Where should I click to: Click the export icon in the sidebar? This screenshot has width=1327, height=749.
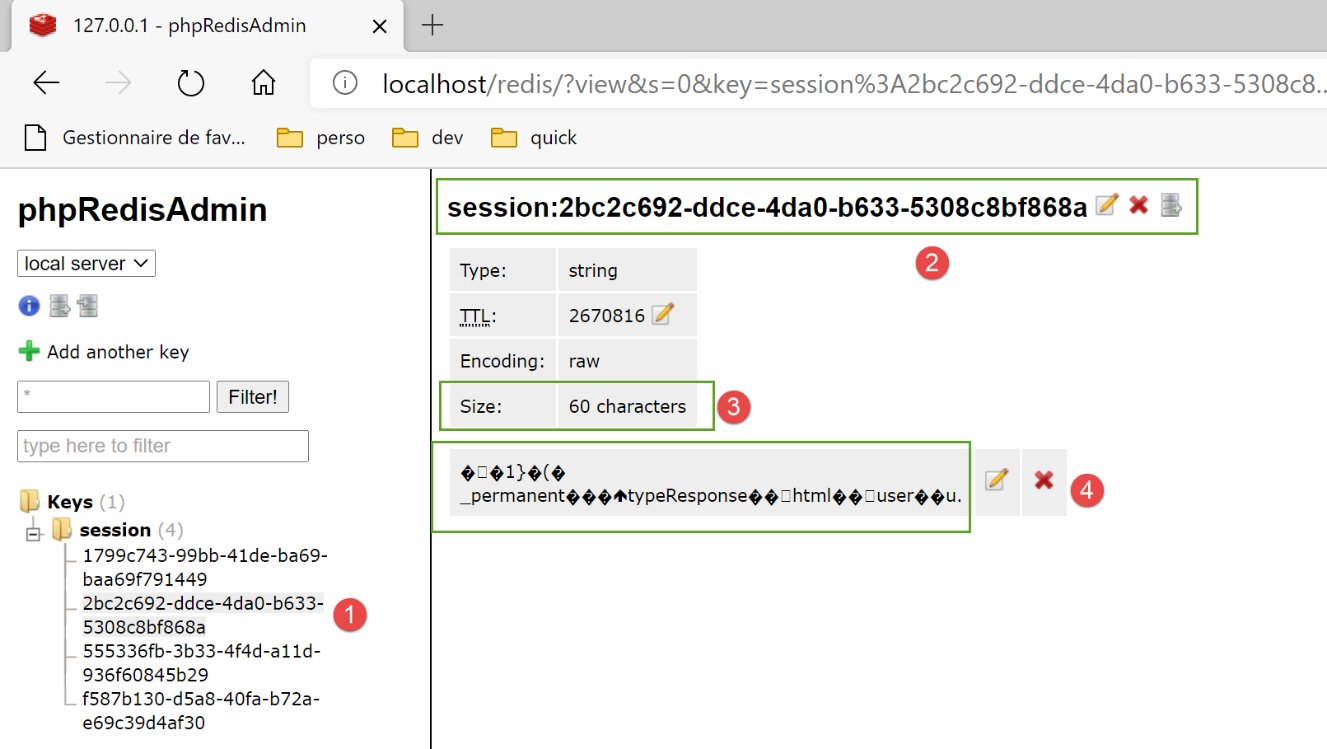point(60,306)
